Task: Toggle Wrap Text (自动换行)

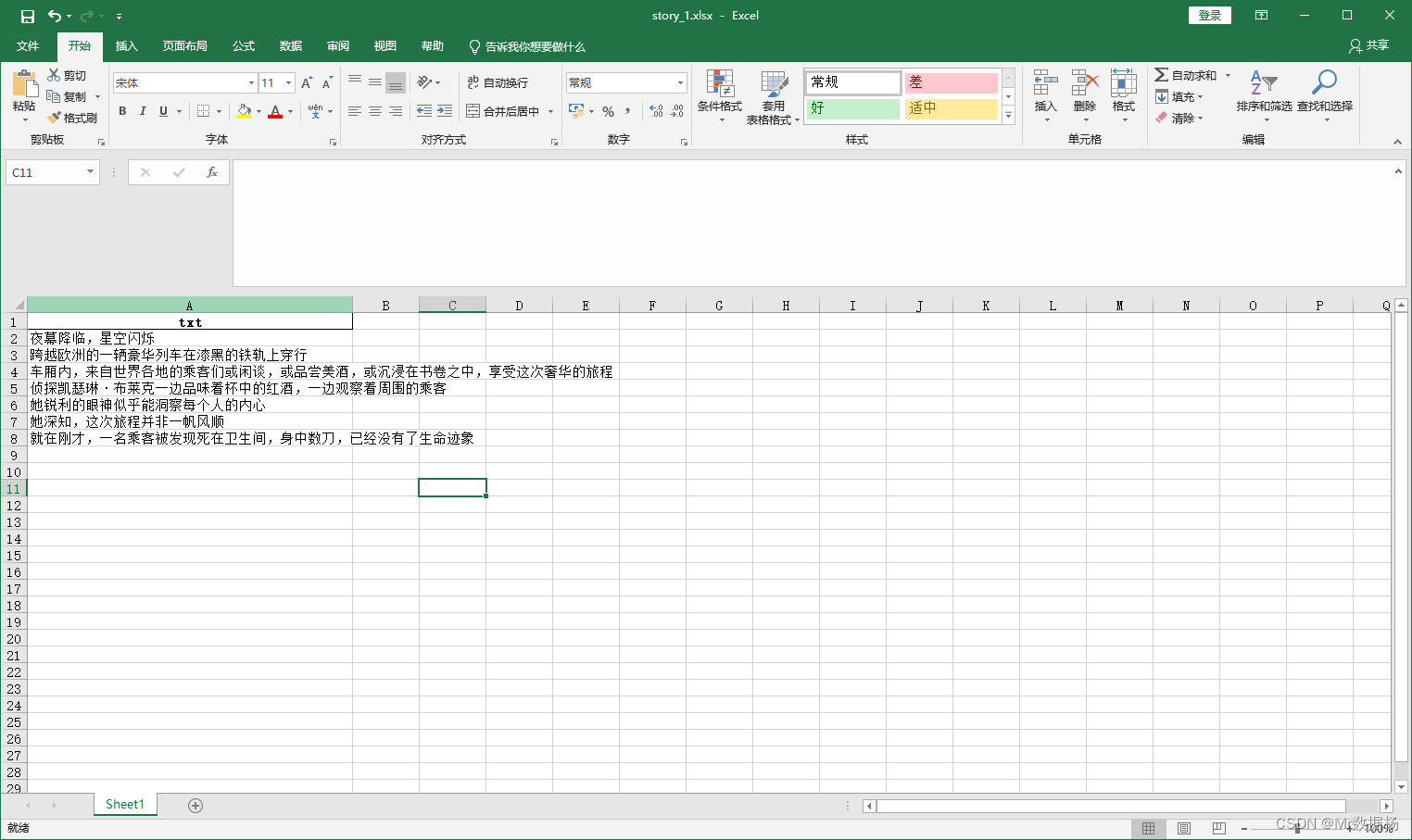Action: click(x=498, y=82)
